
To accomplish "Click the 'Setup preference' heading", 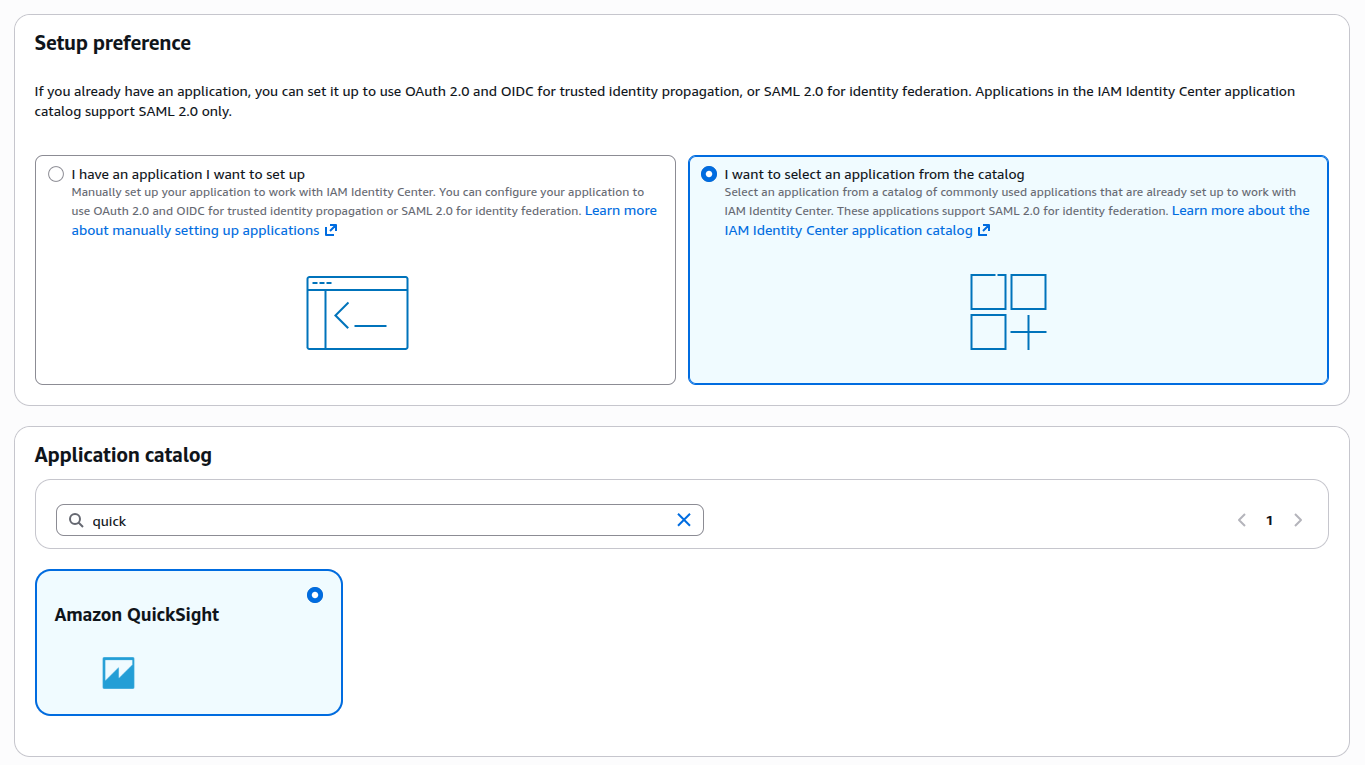I will point(113,43).
